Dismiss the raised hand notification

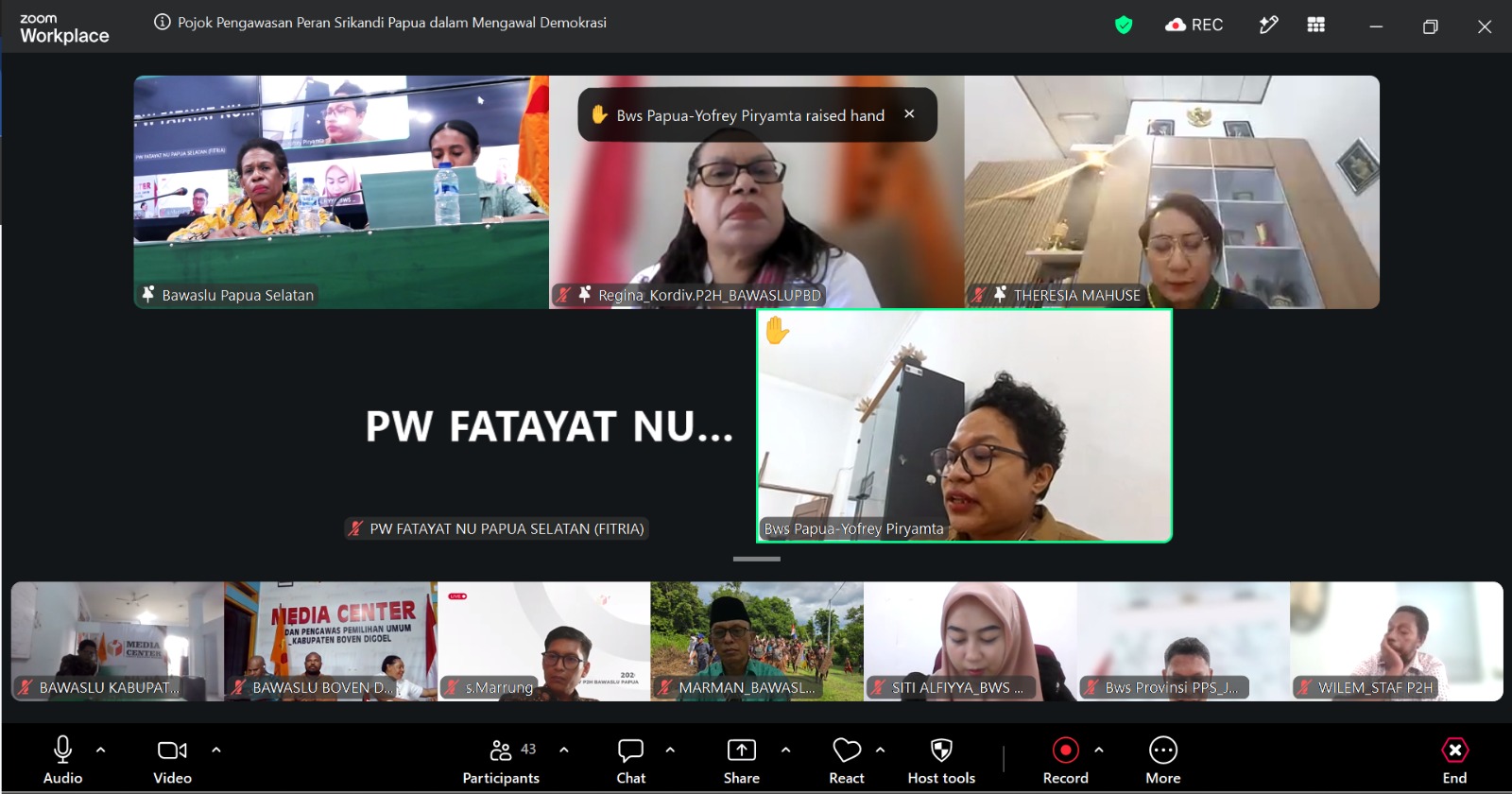click(x=909, y=113)
